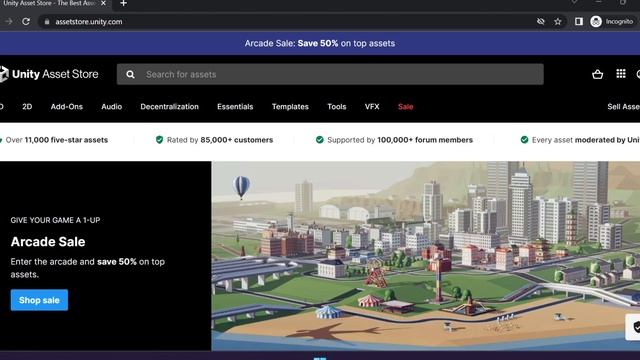The height and width of the screenshot is (360, 640).
Task: Click 'Over 11,000 five-star assets' text
Action: pos(57,140)
